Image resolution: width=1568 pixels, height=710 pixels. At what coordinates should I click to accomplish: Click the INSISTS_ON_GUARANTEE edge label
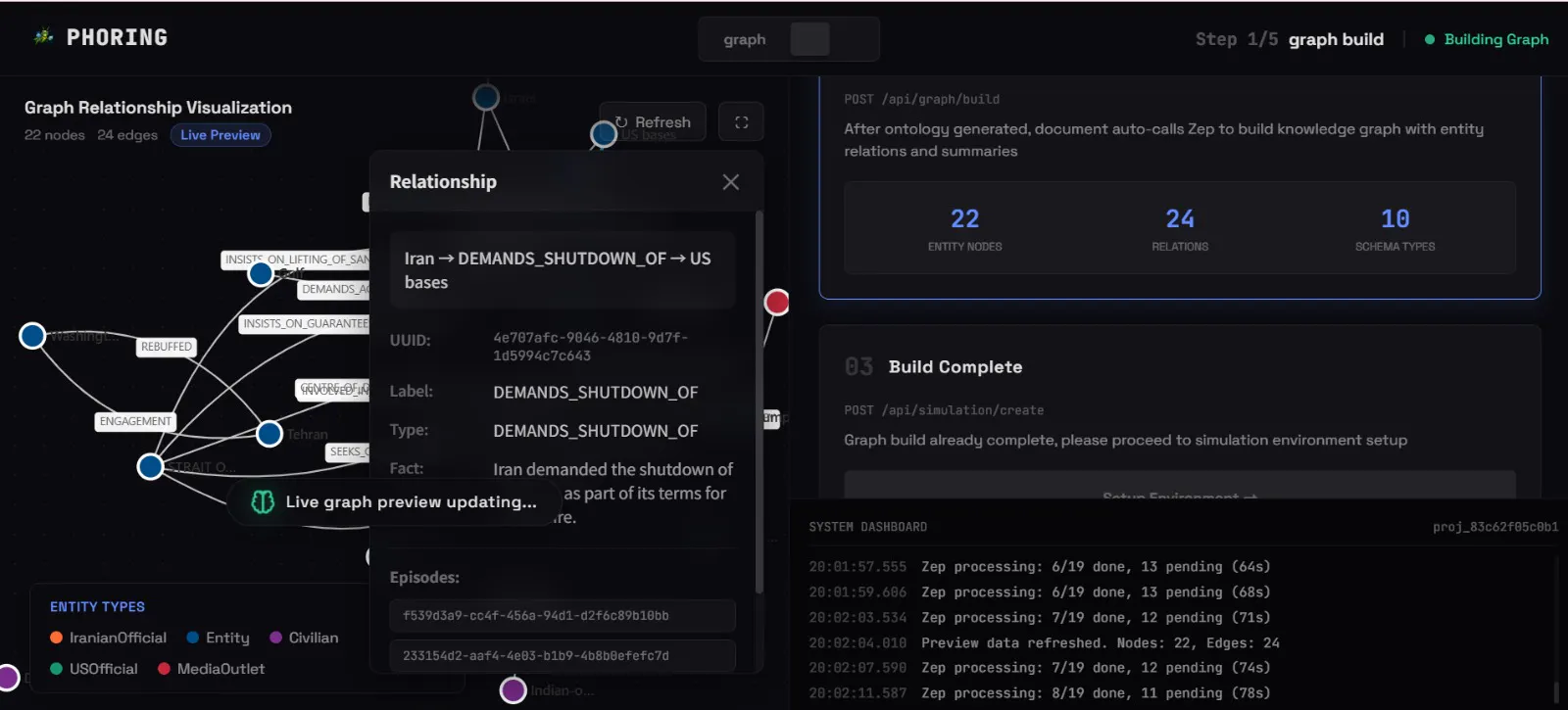pos(305,323)
